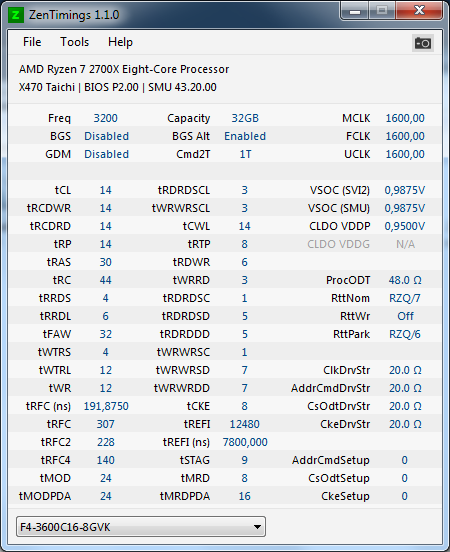Close the ZenTimings window
Image resolution: width=450 pixels, height=552 pixels.
pos(419,11)
